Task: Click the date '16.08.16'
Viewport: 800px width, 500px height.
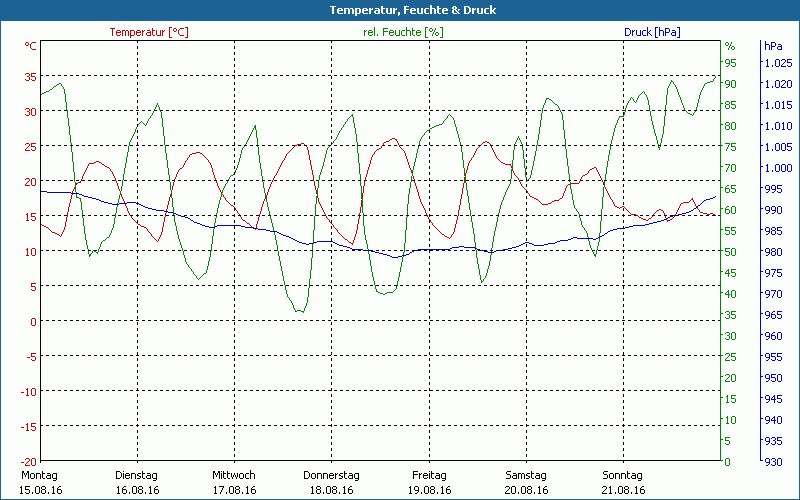Action: point(137,490)
